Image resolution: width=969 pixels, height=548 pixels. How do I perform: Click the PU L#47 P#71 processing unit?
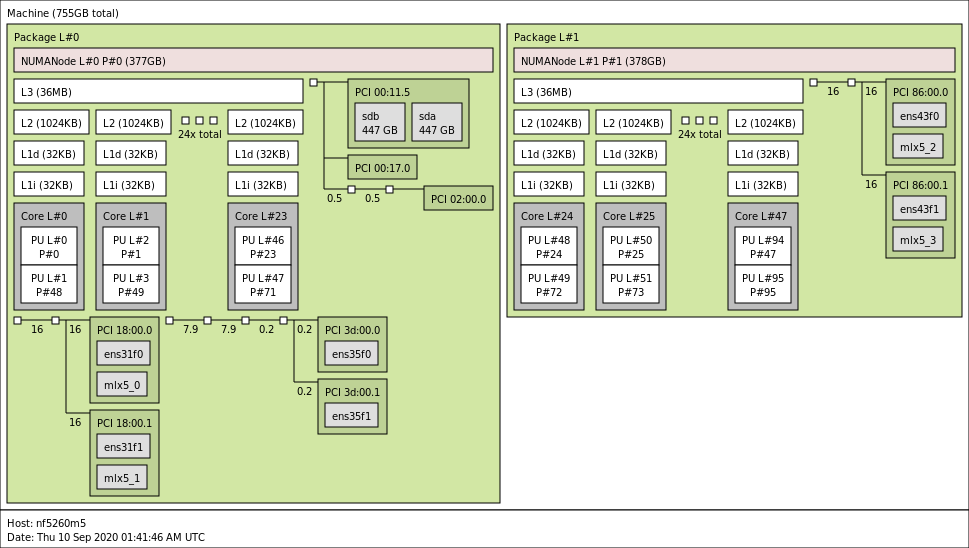point(263,284)
